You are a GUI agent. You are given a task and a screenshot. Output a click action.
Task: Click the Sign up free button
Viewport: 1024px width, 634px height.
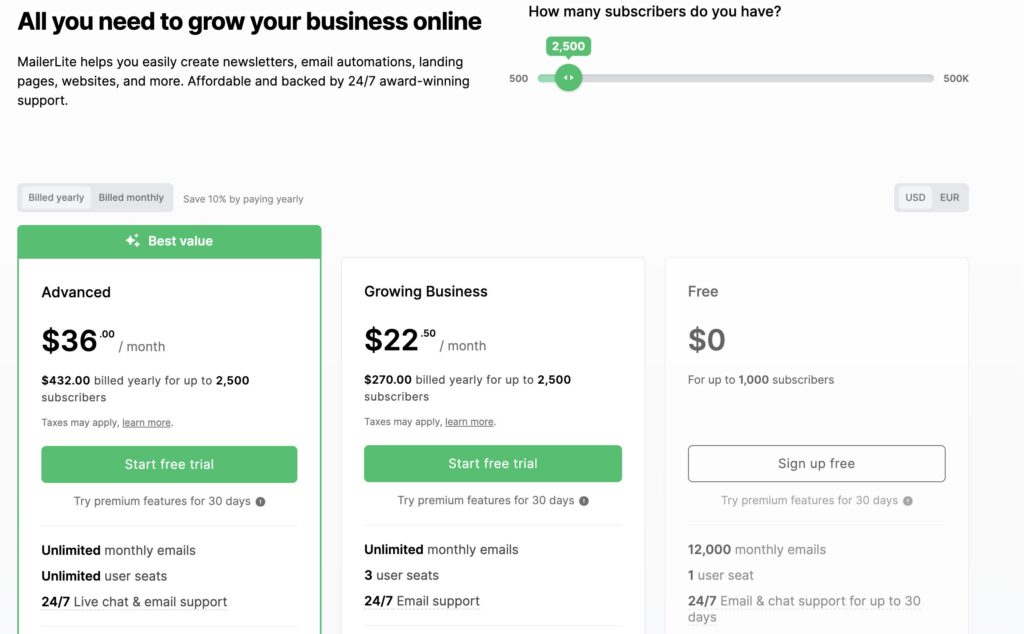click(x=816, y=464)
